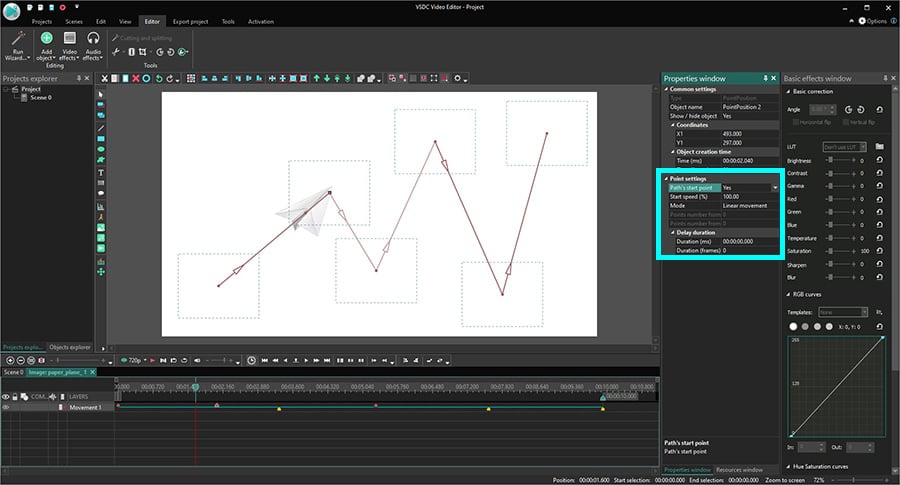This screenshot has width=900, height=485.
Task: Select the Scene 0 tree item
Action: point(41,98)
